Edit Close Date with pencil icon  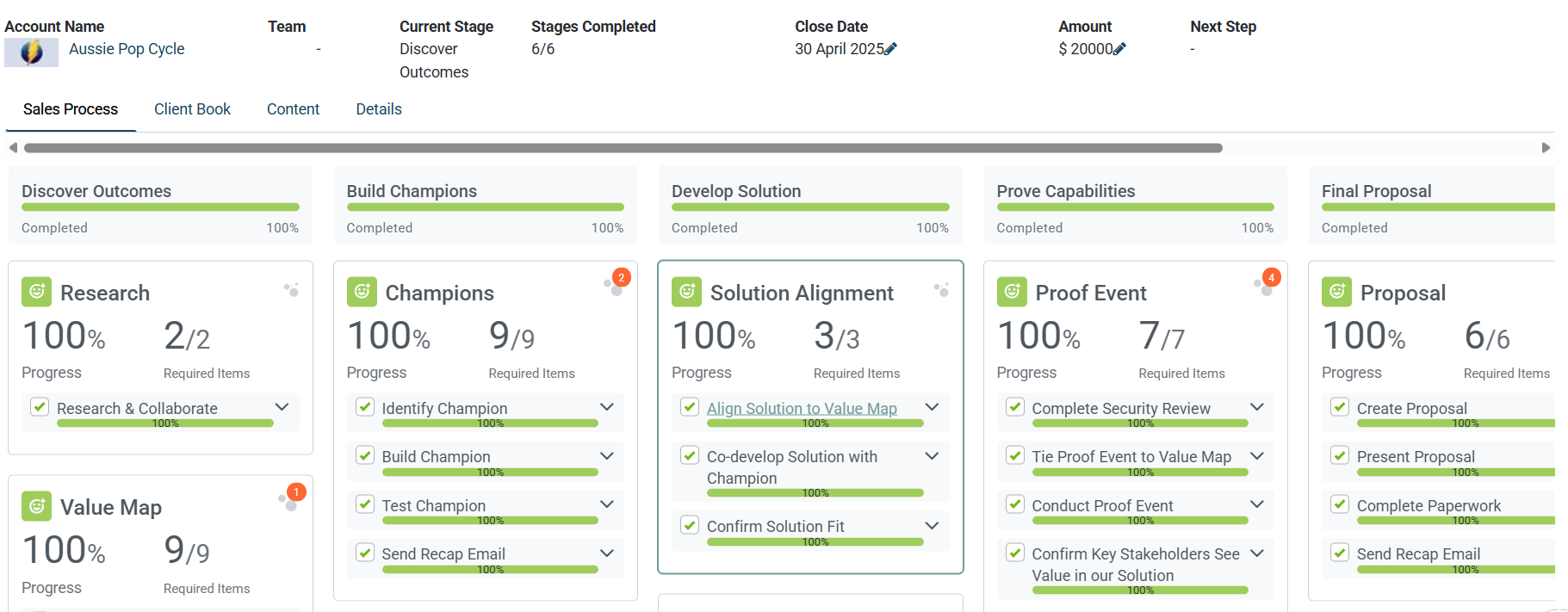tap(890, 49)
